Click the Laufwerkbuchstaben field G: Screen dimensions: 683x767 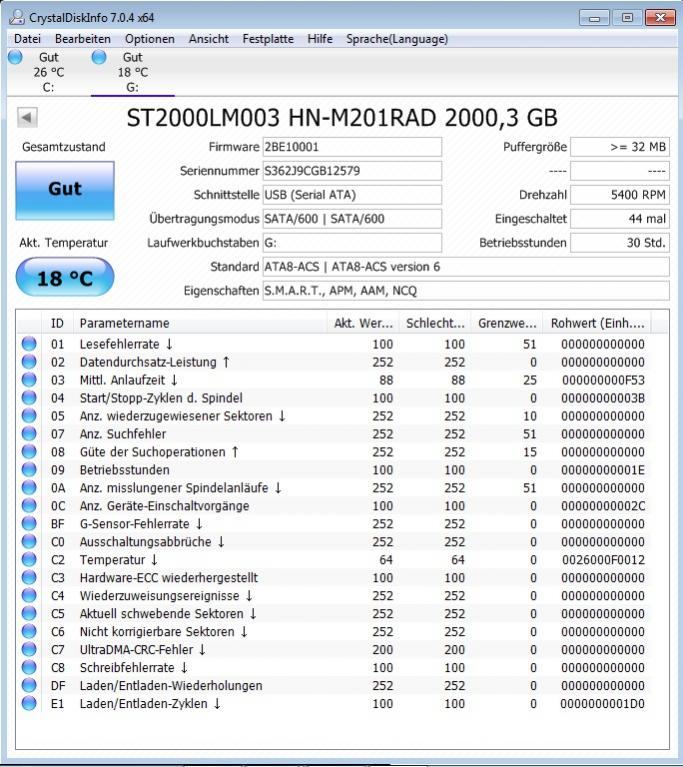click(x=352, y=243)
